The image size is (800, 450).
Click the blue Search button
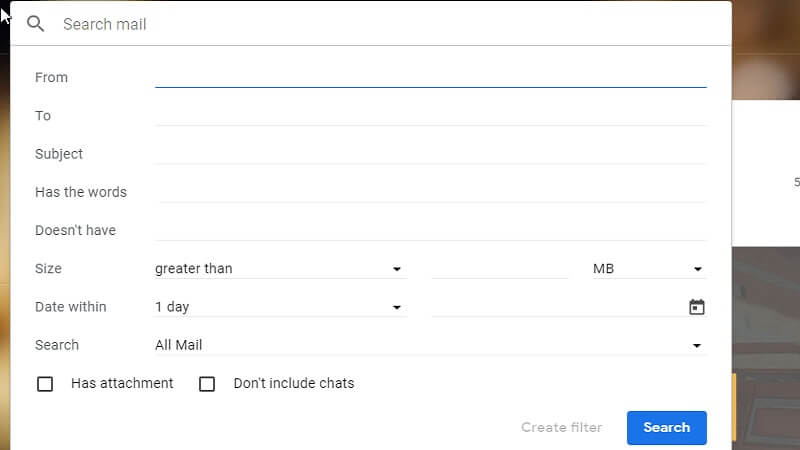tap(666, 427)
